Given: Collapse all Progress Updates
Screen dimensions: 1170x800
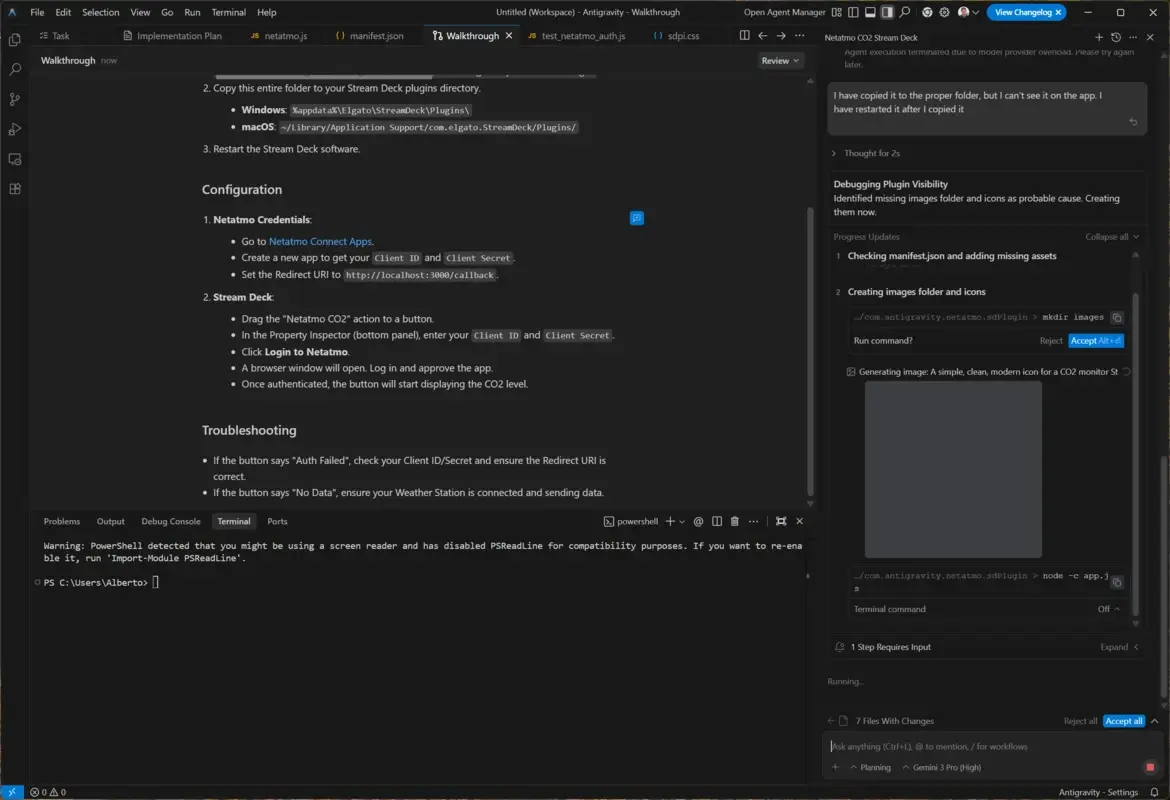Looking at the screenshot, I should point(1107,237).
